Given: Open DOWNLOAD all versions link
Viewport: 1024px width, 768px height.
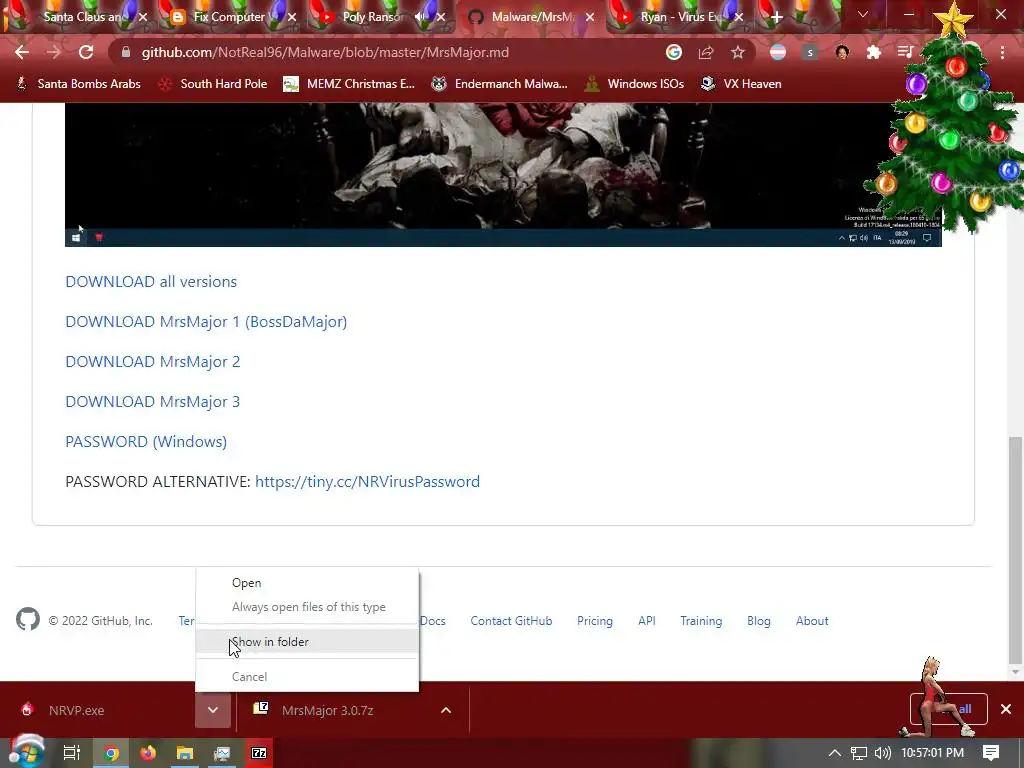Looking at the screenshot, I should 151,281.
